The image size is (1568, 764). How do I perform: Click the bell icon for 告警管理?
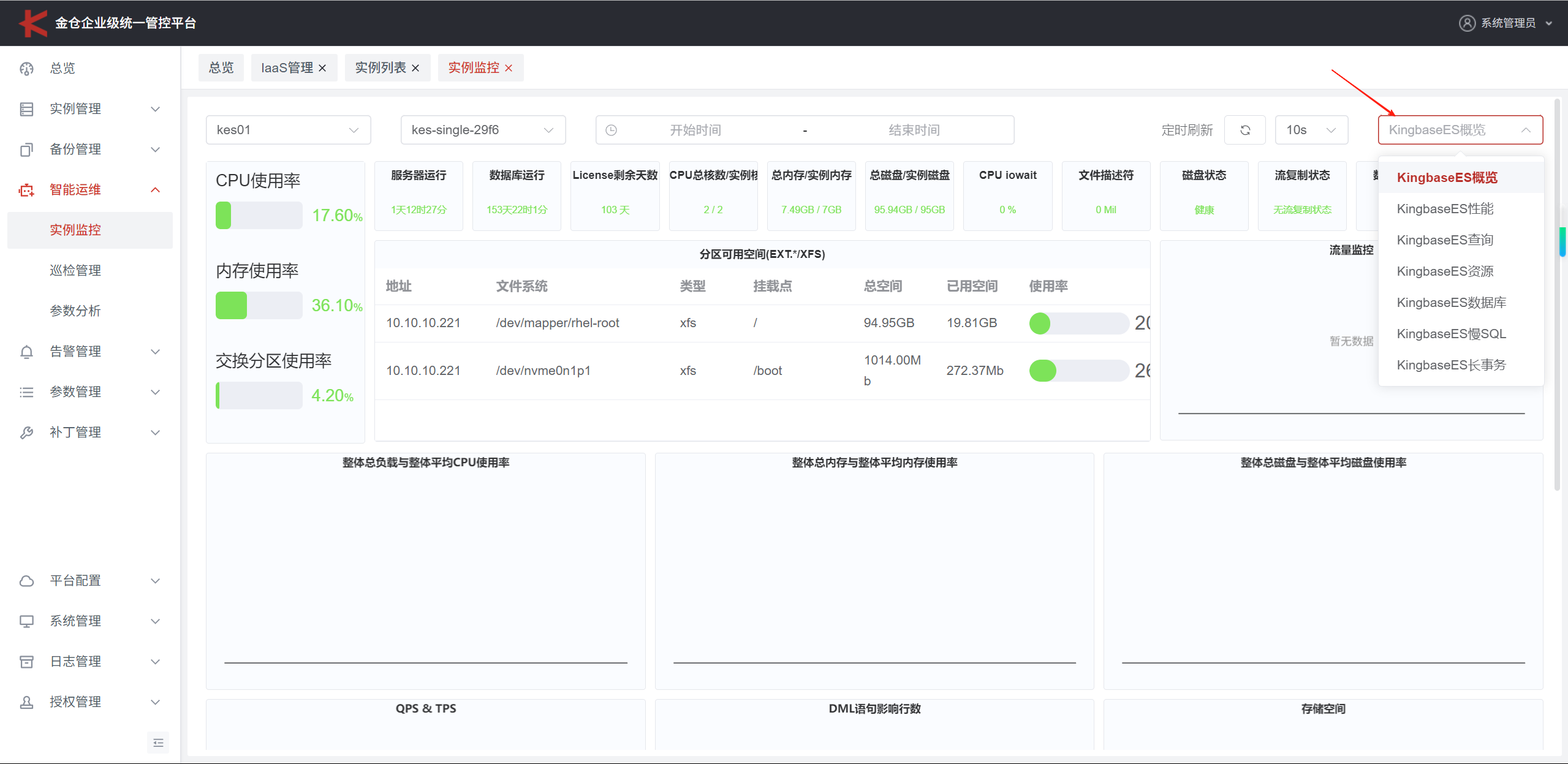26,352
